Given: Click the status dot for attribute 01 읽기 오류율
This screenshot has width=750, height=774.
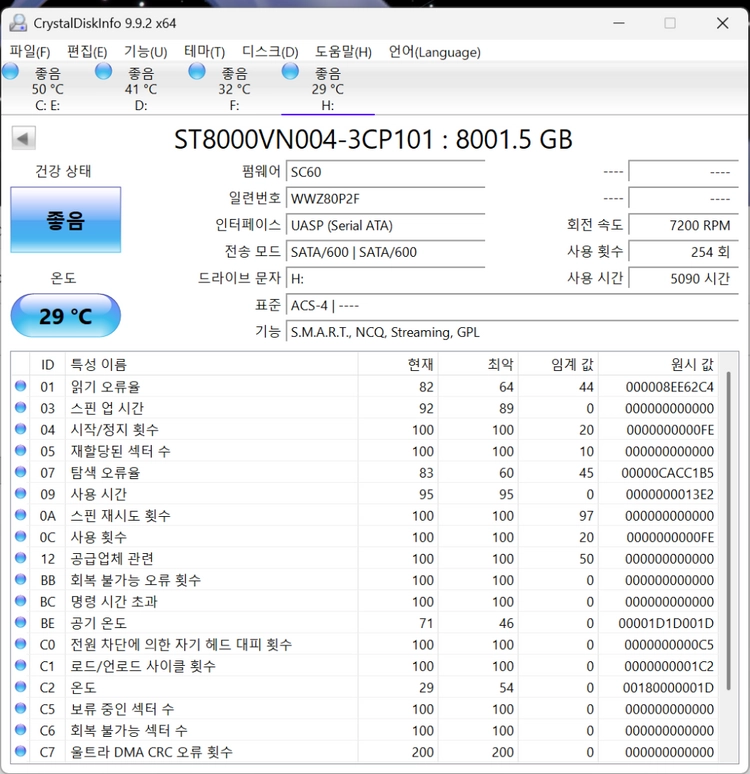Looking at the screenshot, I should point(20,386).
